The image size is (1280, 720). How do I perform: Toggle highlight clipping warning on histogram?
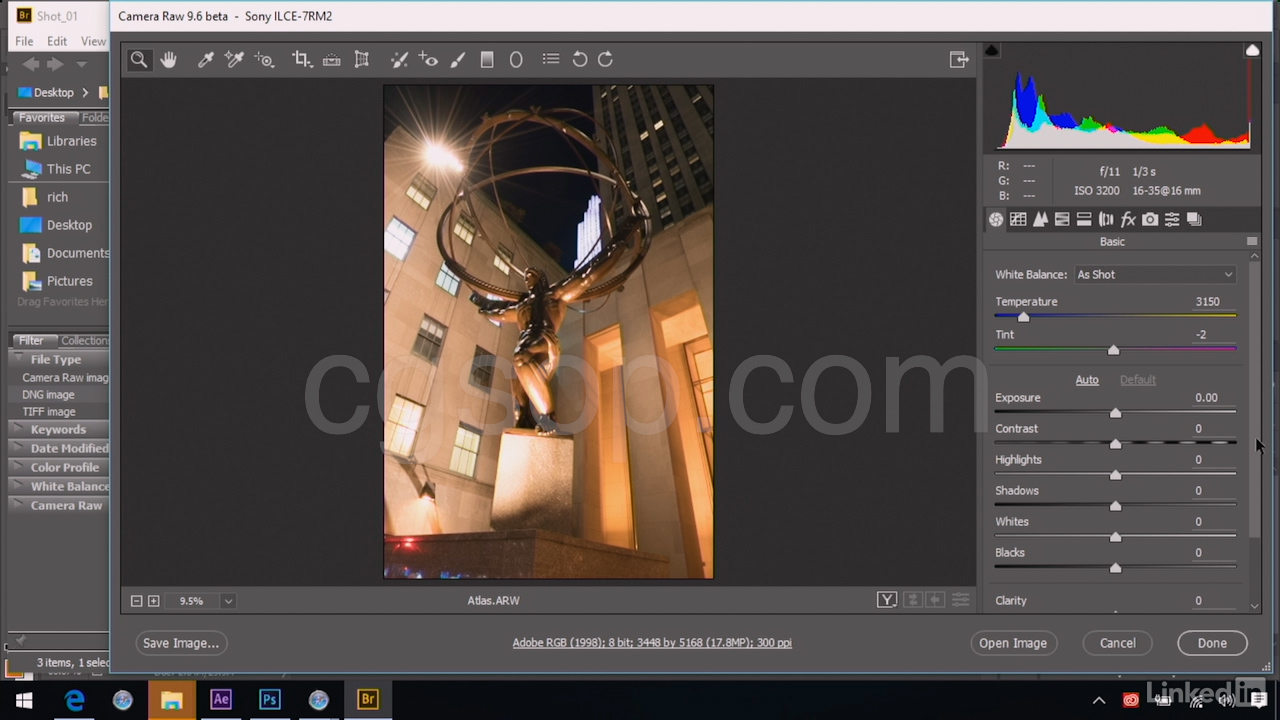(x=1252, y=50)
